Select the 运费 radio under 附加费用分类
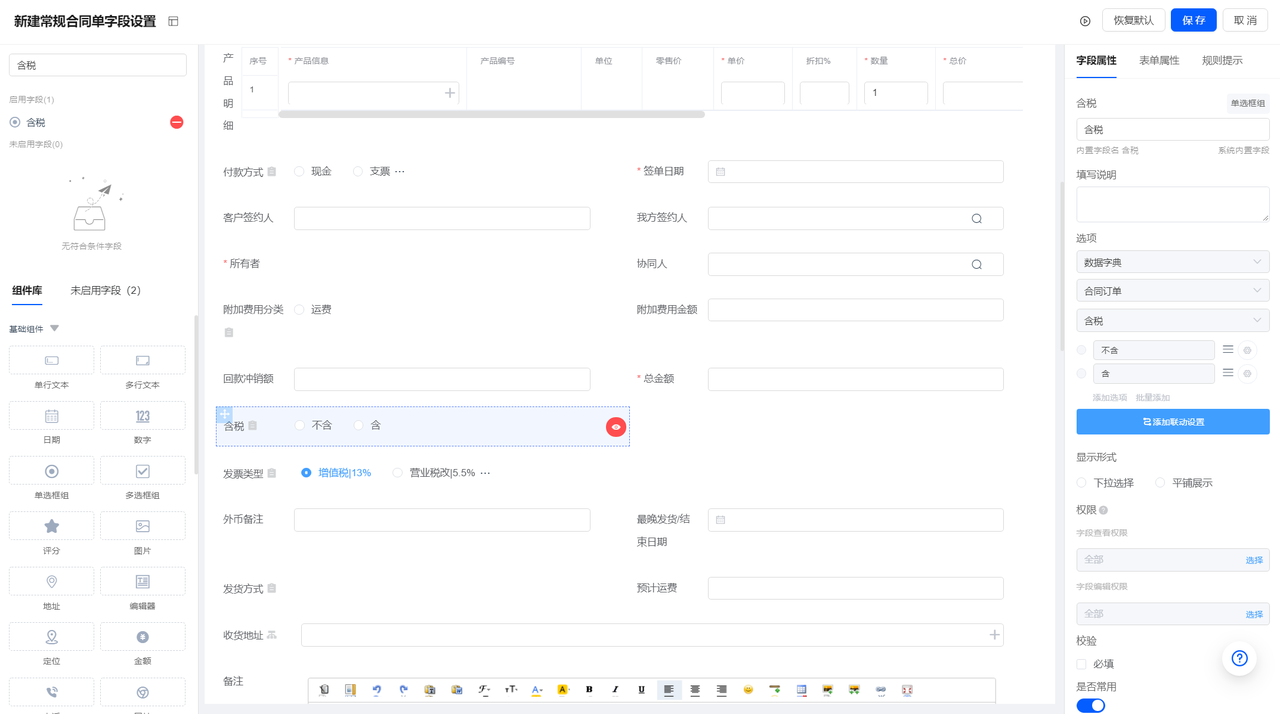The width and height of the screenshot is (1280, 714). (299, 310)
